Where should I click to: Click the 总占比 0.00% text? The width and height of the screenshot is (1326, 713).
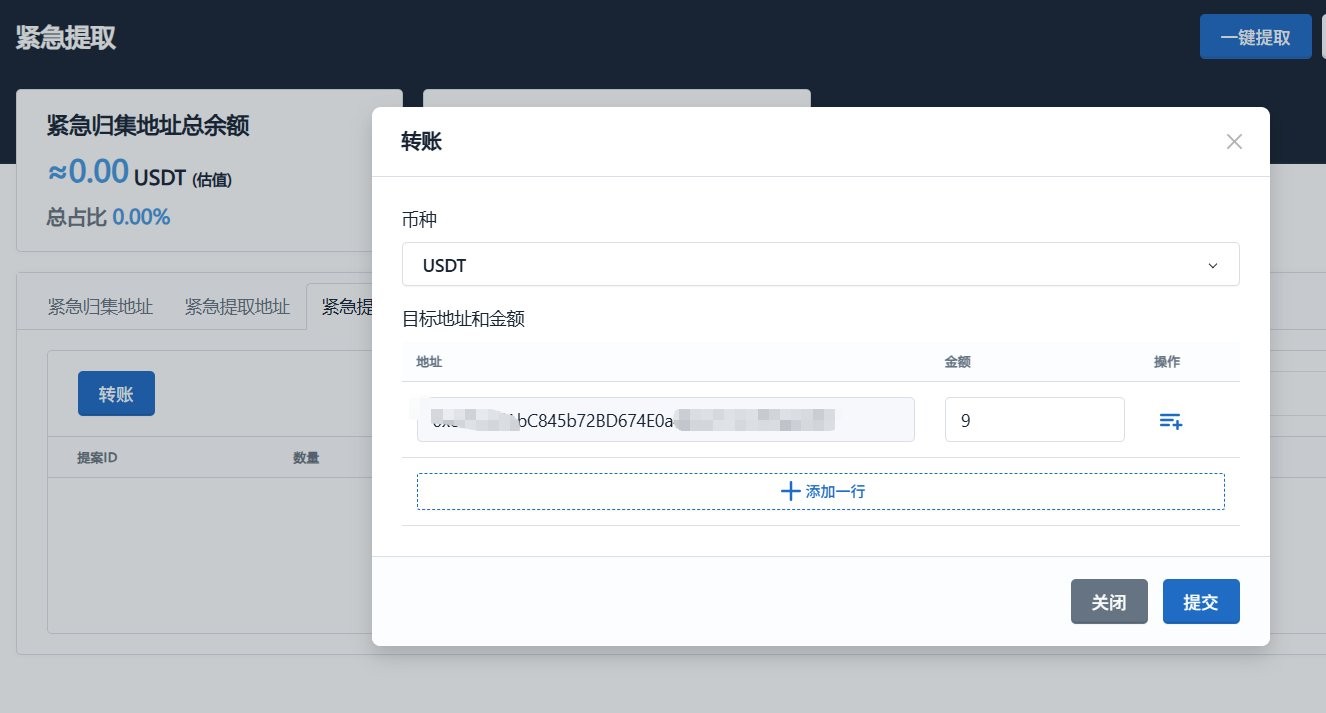pyautogui.click(x=108, y=216)
